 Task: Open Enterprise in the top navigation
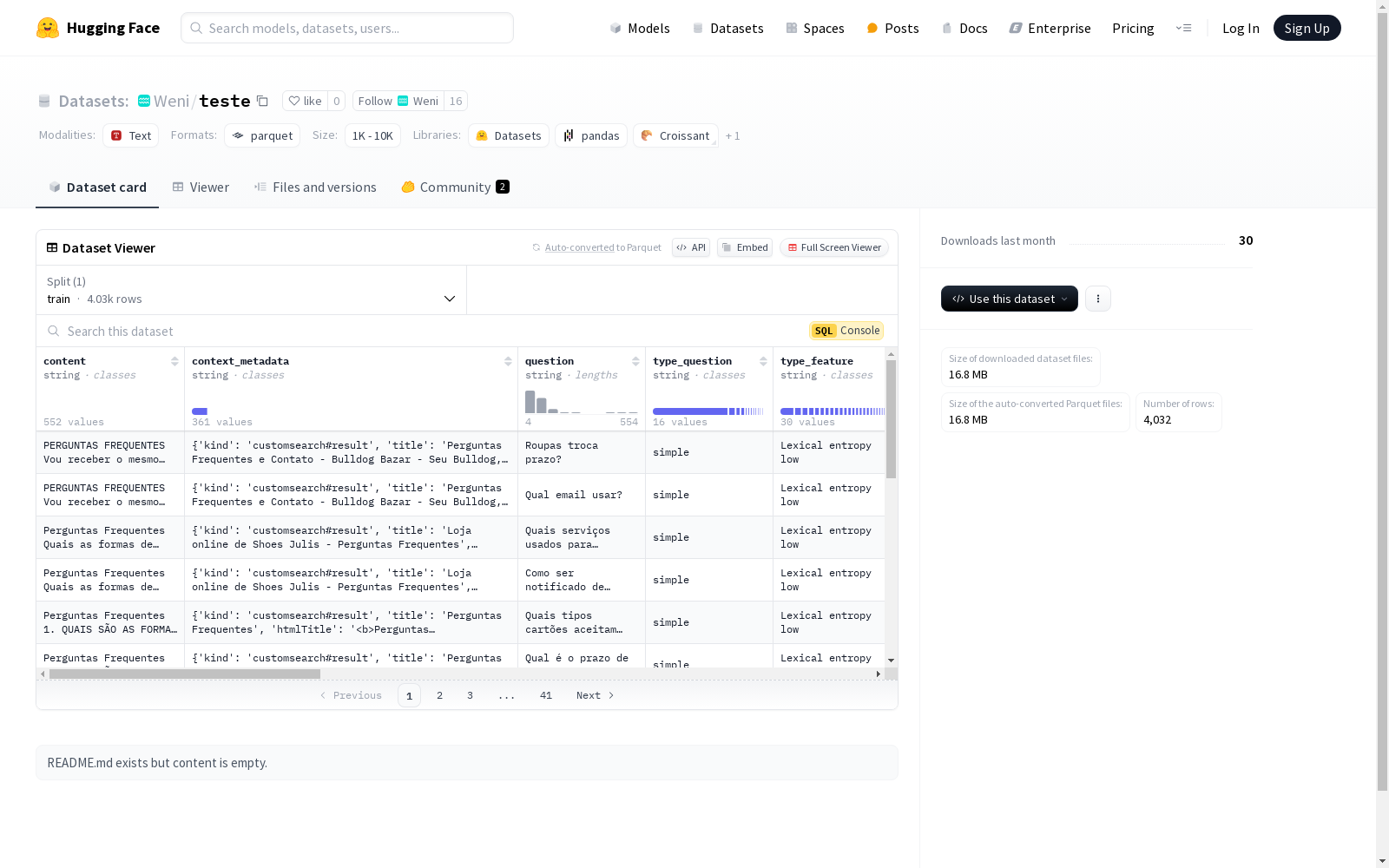coord(1050,28)
